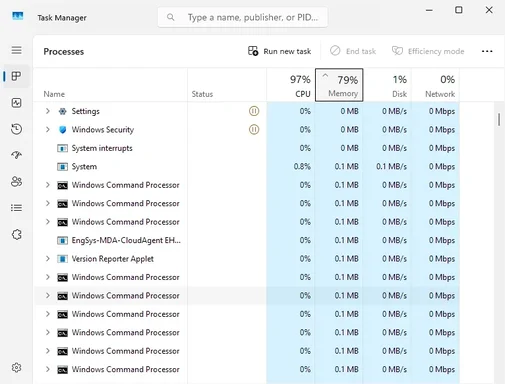Click the search magnifier icon
The width and height of the screenshot is (505, 384).
pyautogui.click(x=170, y=17)
